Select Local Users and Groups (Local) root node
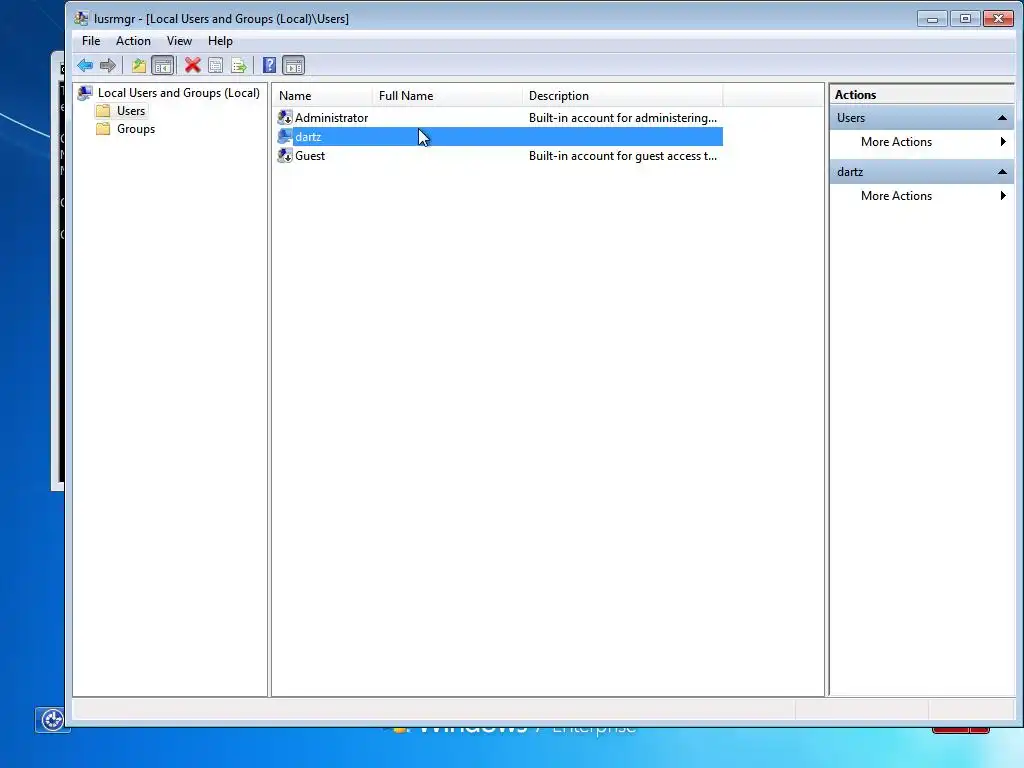 point(178,93)
